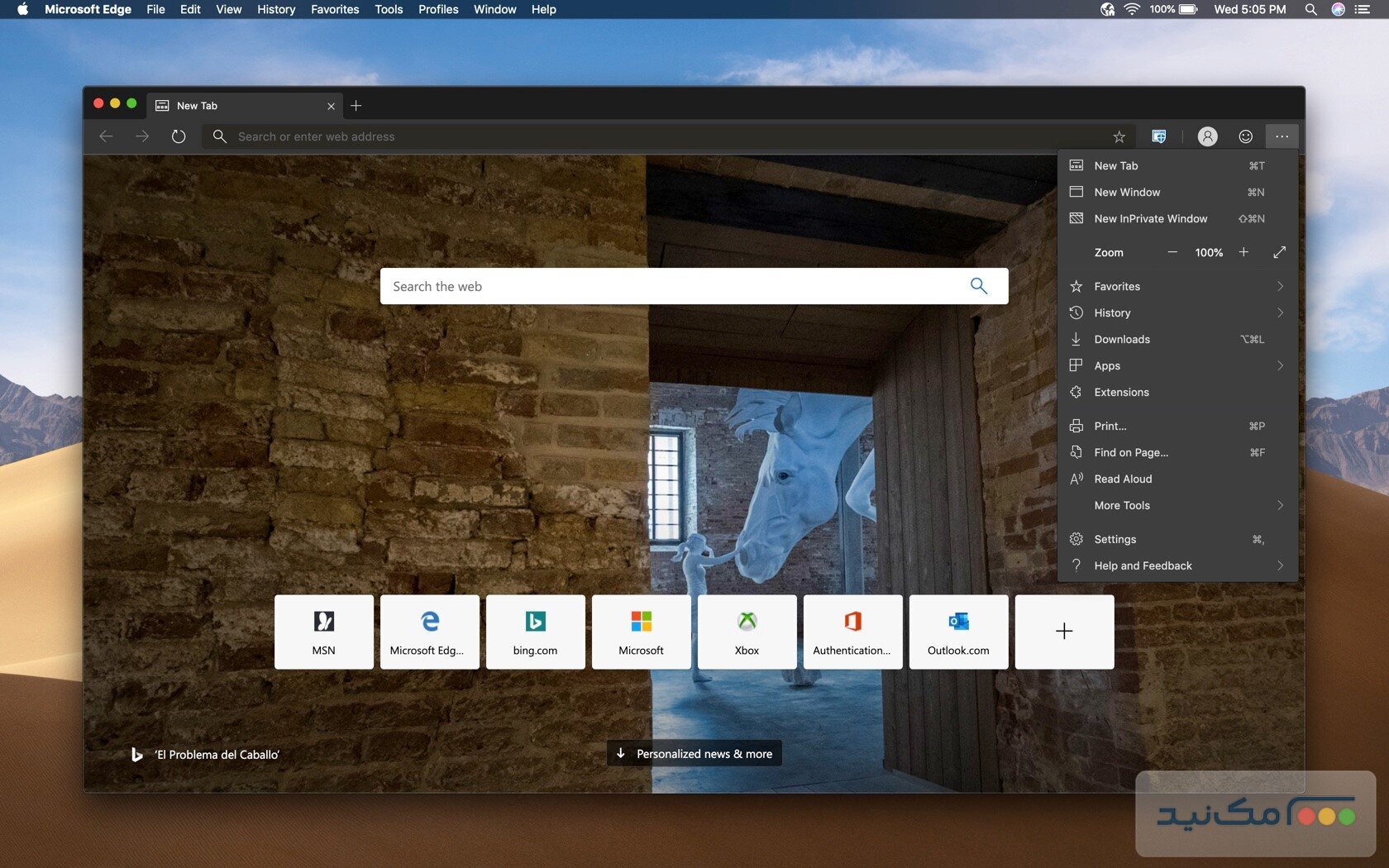Open the History menu in the menu bar
Screen dimensions: 1389x868
point(275,9)
